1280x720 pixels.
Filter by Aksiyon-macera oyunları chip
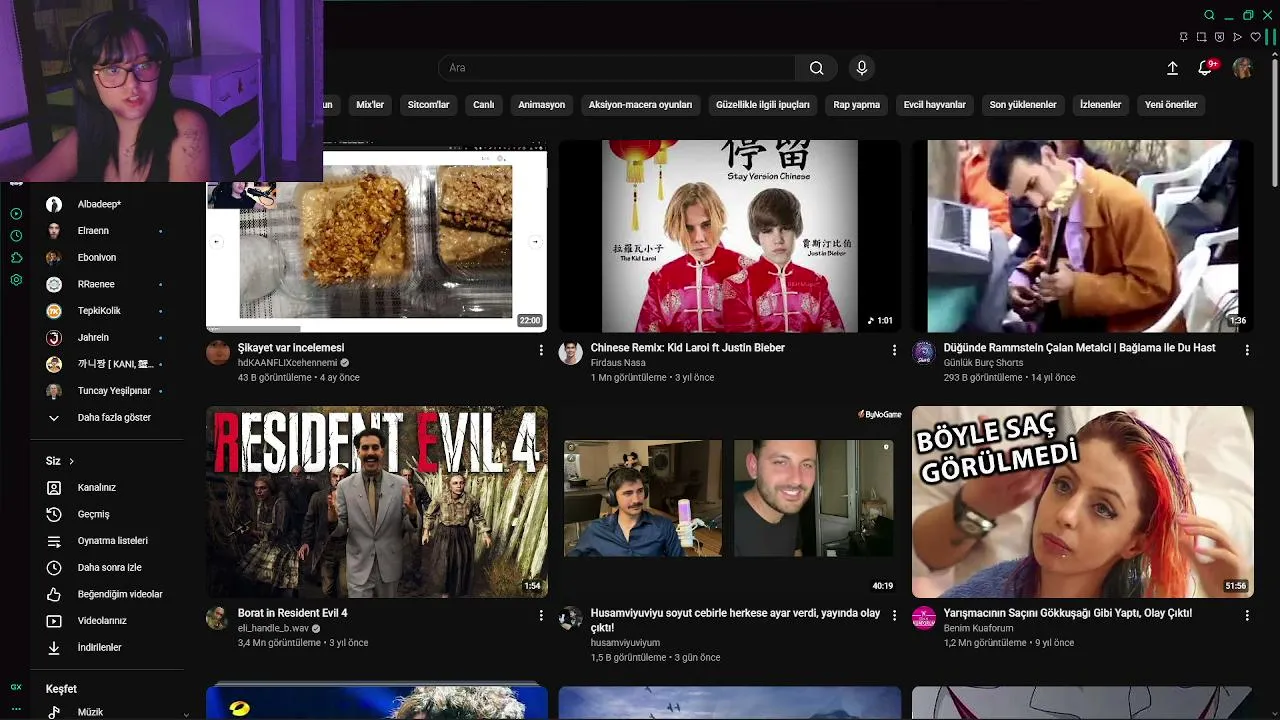[x=640, y=105]
